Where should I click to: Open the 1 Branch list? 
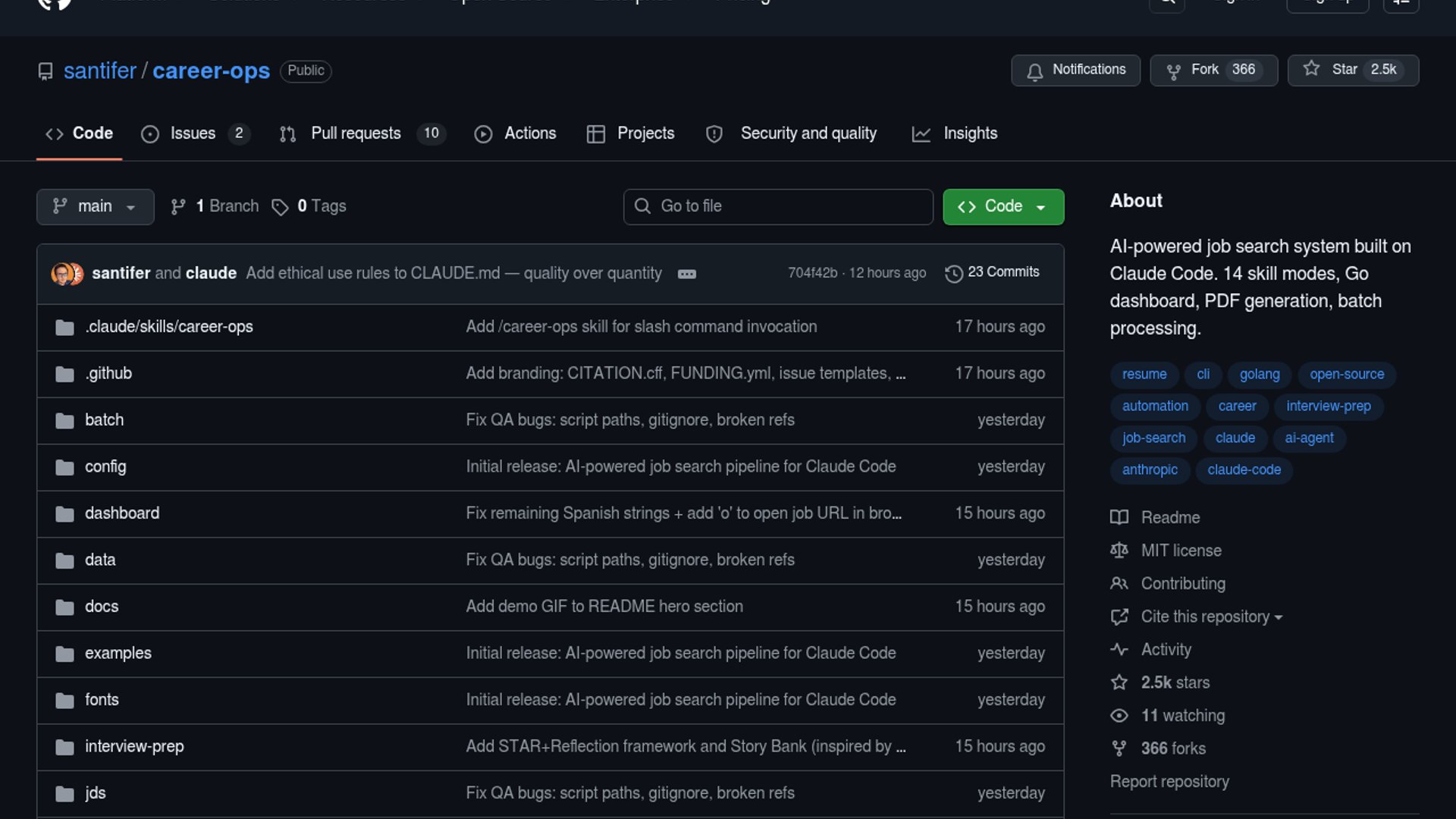pos(215,206)
